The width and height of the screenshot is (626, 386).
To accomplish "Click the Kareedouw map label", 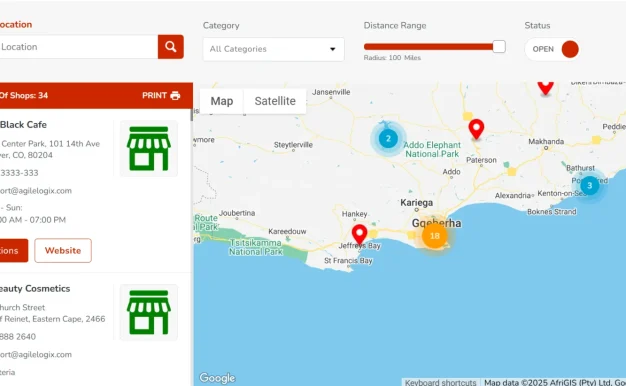I will pos(287,232).
